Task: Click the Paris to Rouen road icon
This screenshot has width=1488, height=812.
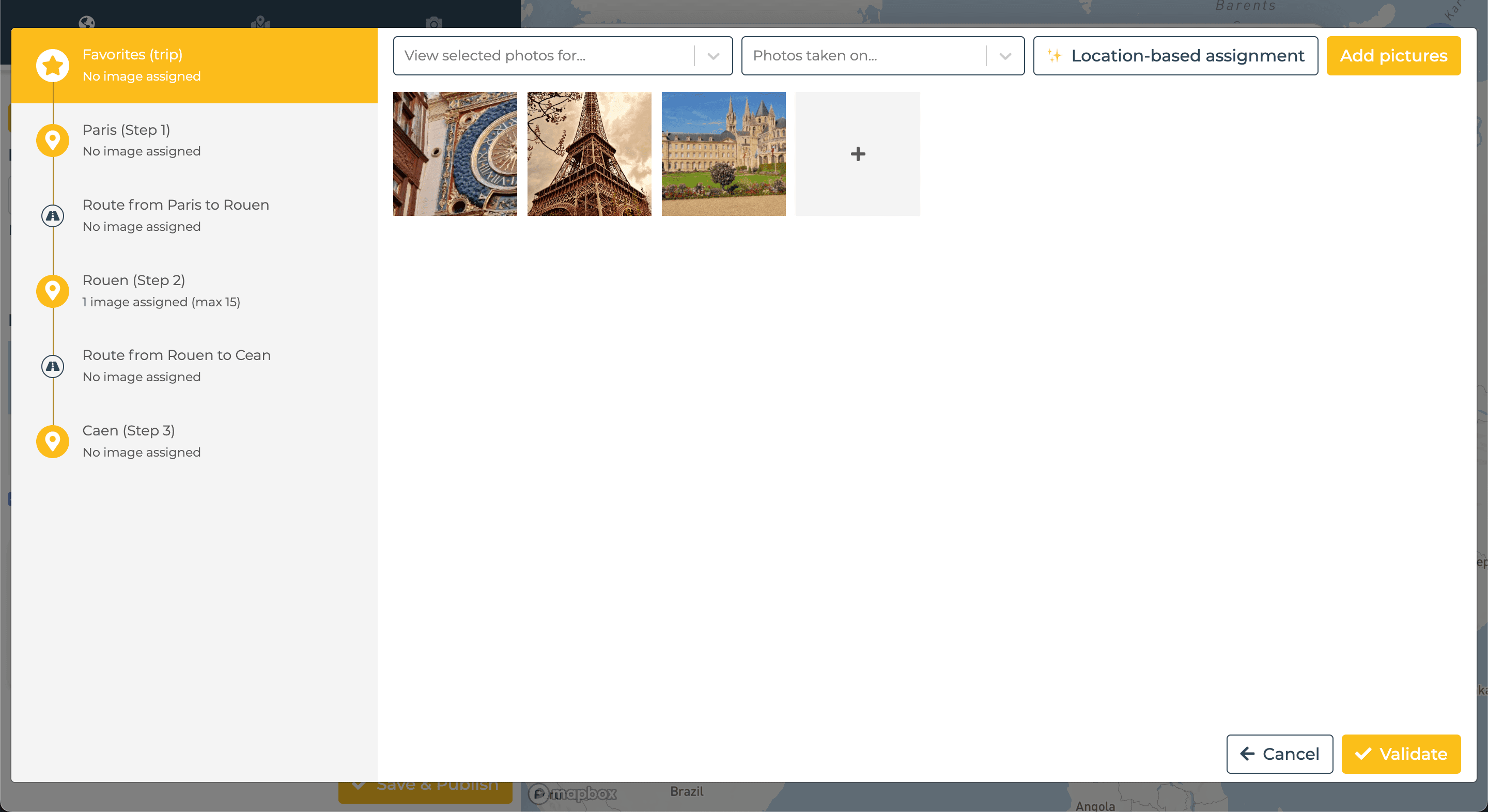Action: tap(53, 216)
